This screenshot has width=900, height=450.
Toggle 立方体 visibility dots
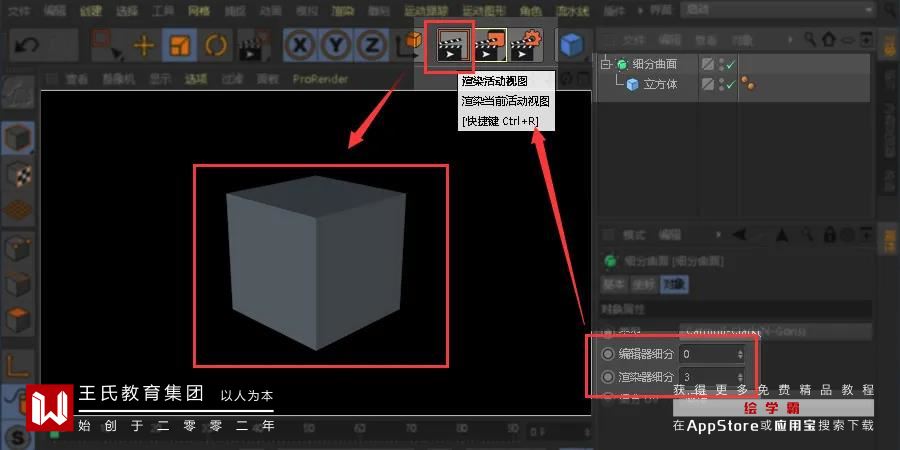pyautogui.click(x=721, y=84)
